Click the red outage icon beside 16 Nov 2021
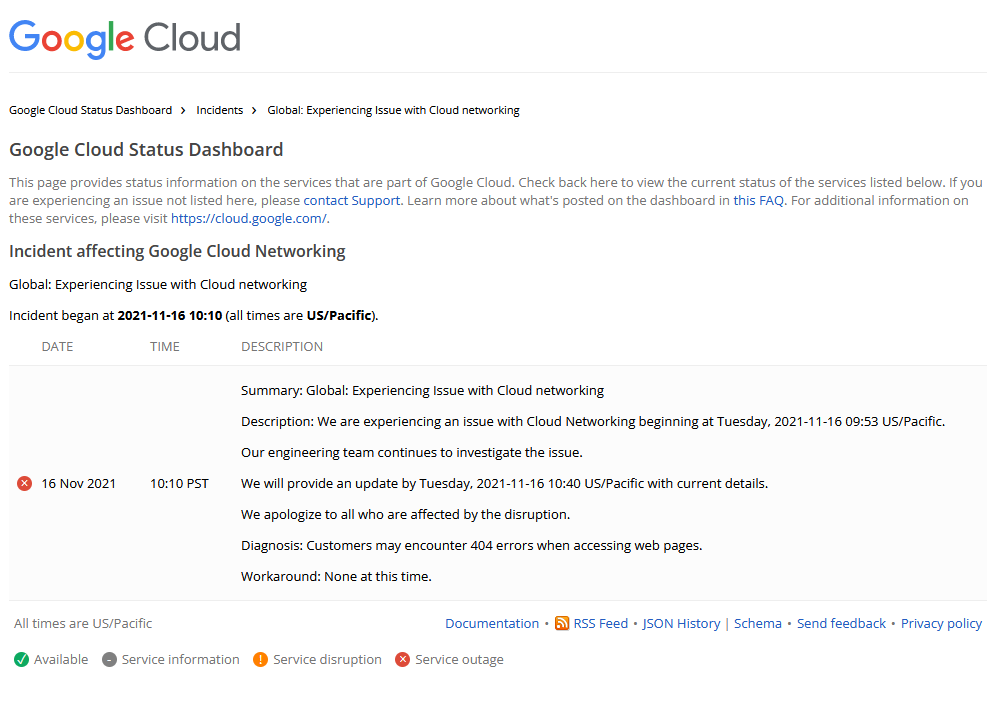 tap(24, 484)
